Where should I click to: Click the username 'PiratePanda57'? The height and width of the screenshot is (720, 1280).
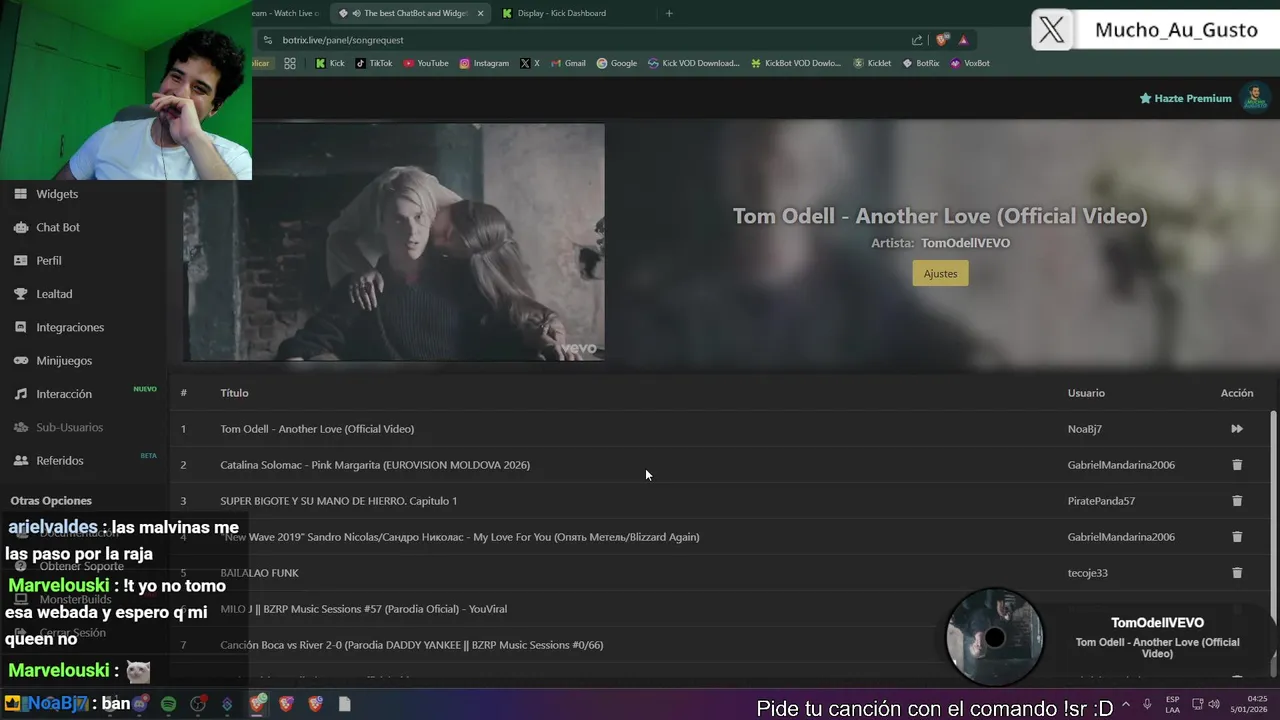coord(1101,501)
